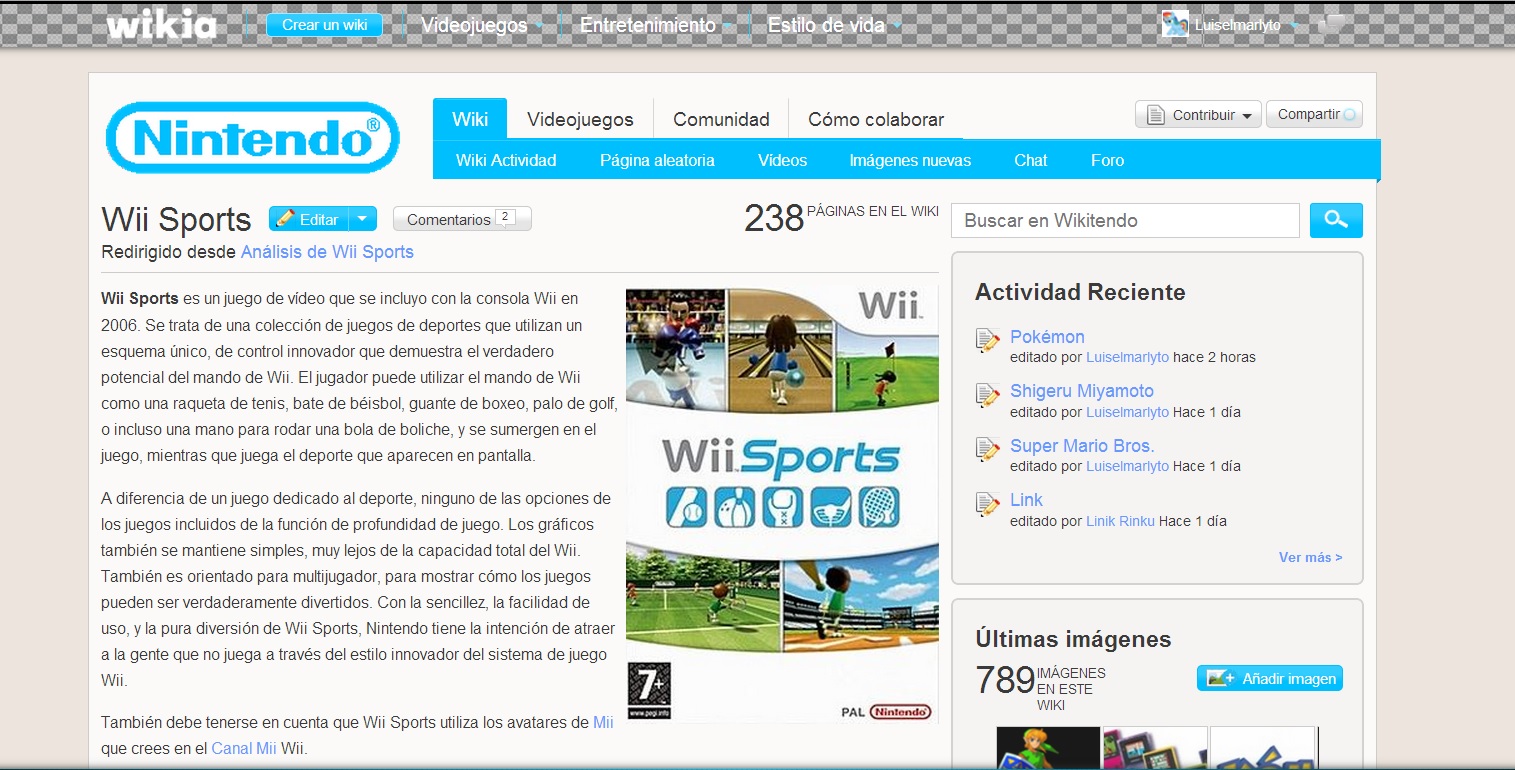Switch to the Comunidad tab
Image resolution: width=1515 pixels, height=770 pixels.
721,119
